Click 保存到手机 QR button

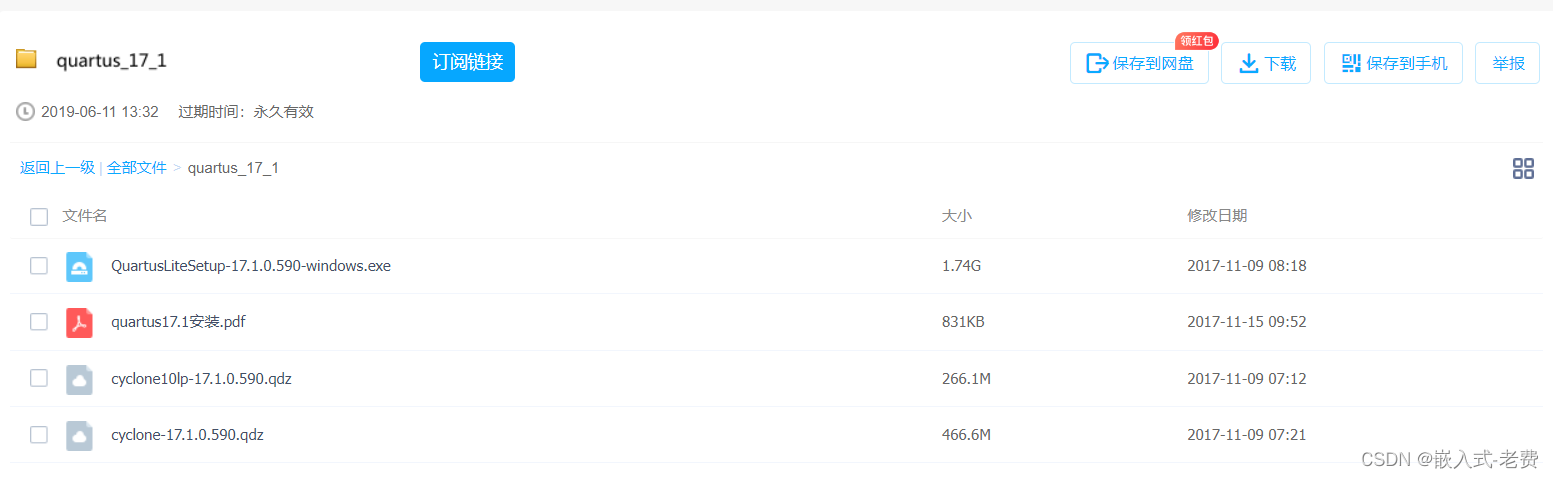point(1393,64)
